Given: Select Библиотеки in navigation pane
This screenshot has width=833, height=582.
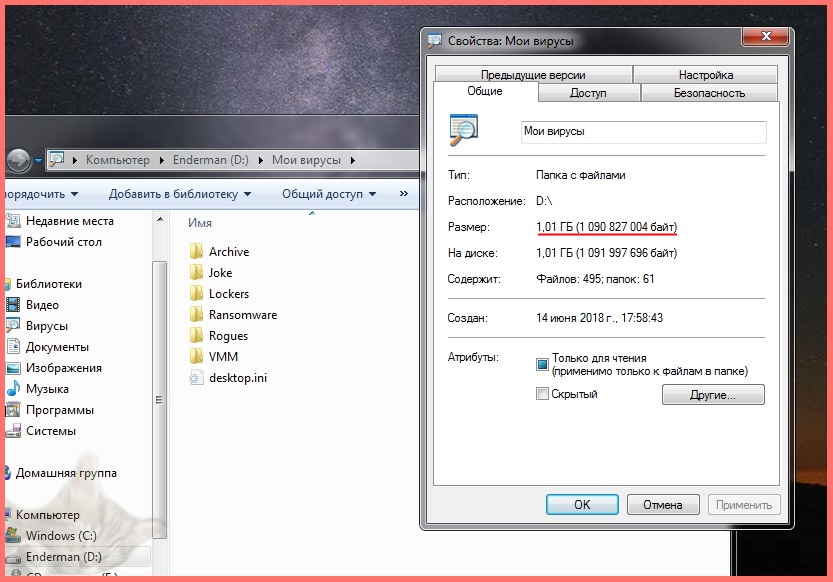Looking at the screenshot, I should 48,284.
